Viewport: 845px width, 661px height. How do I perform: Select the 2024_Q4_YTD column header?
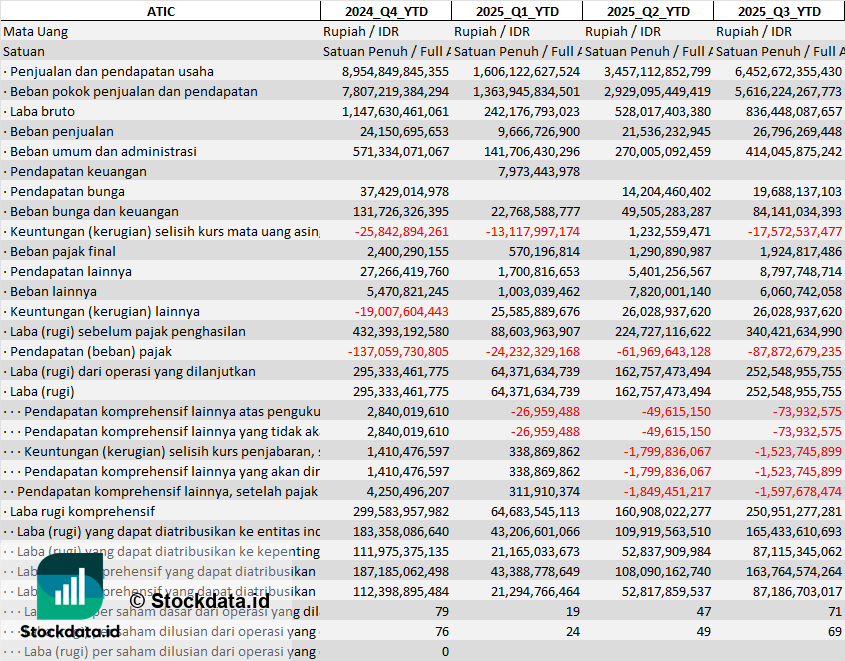click(385, 11)
